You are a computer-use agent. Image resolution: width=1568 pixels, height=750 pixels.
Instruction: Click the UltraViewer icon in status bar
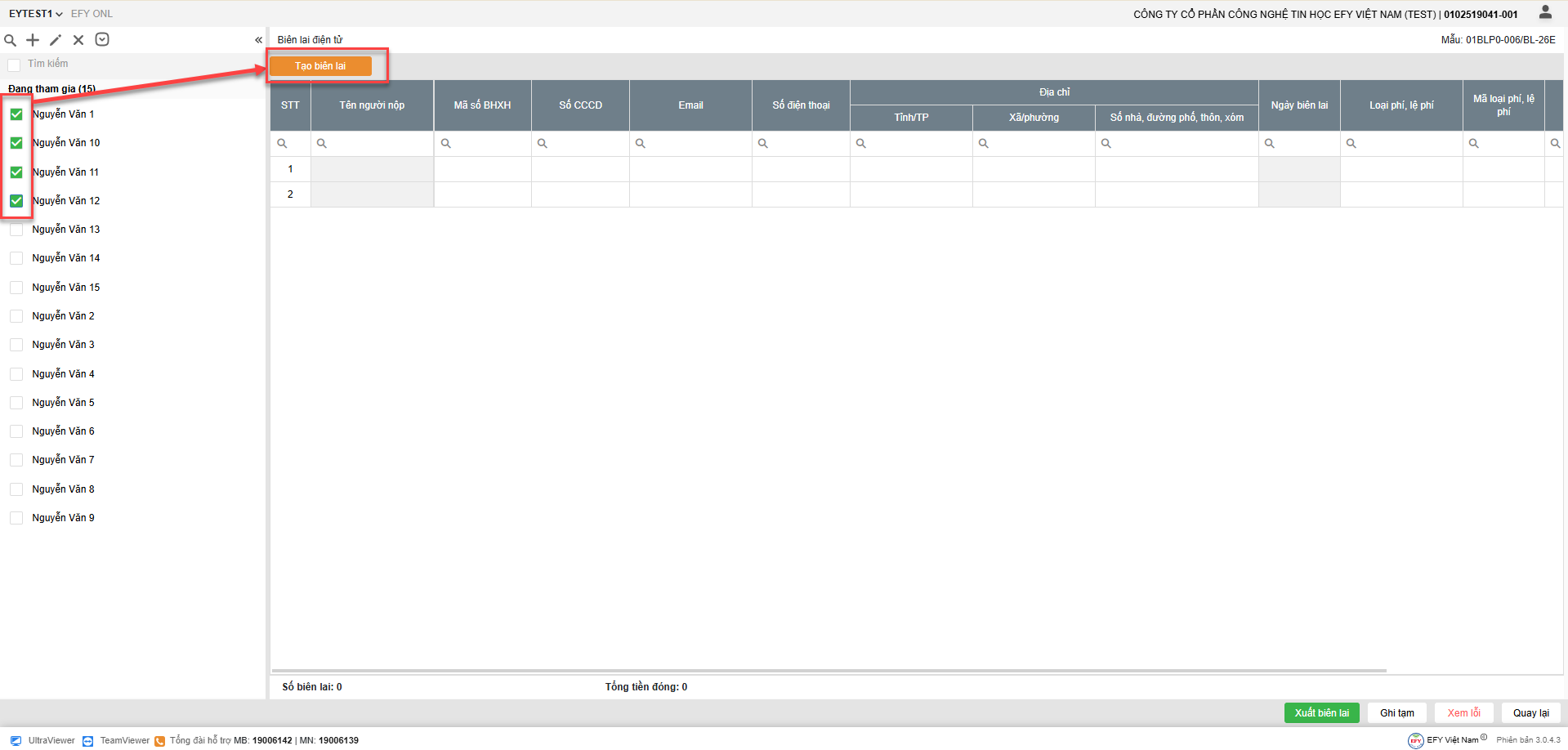tap(16, 741)
